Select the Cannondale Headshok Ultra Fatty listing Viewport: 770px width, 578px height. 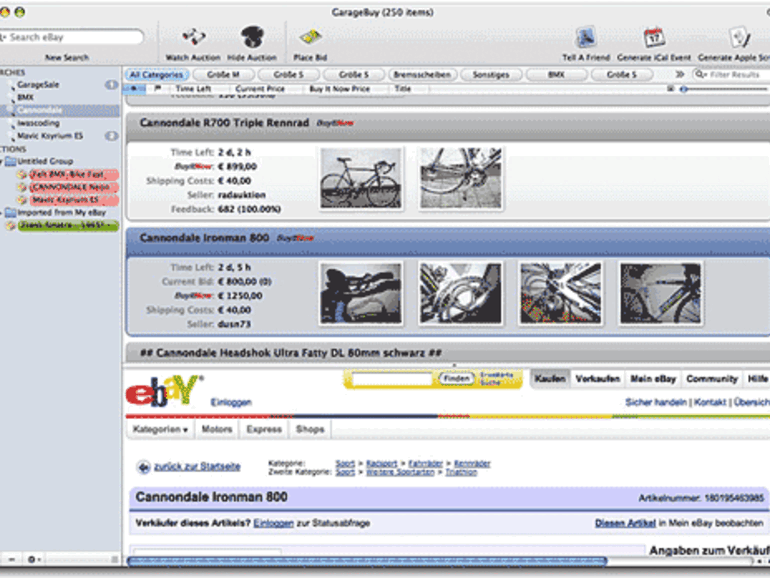448,353
